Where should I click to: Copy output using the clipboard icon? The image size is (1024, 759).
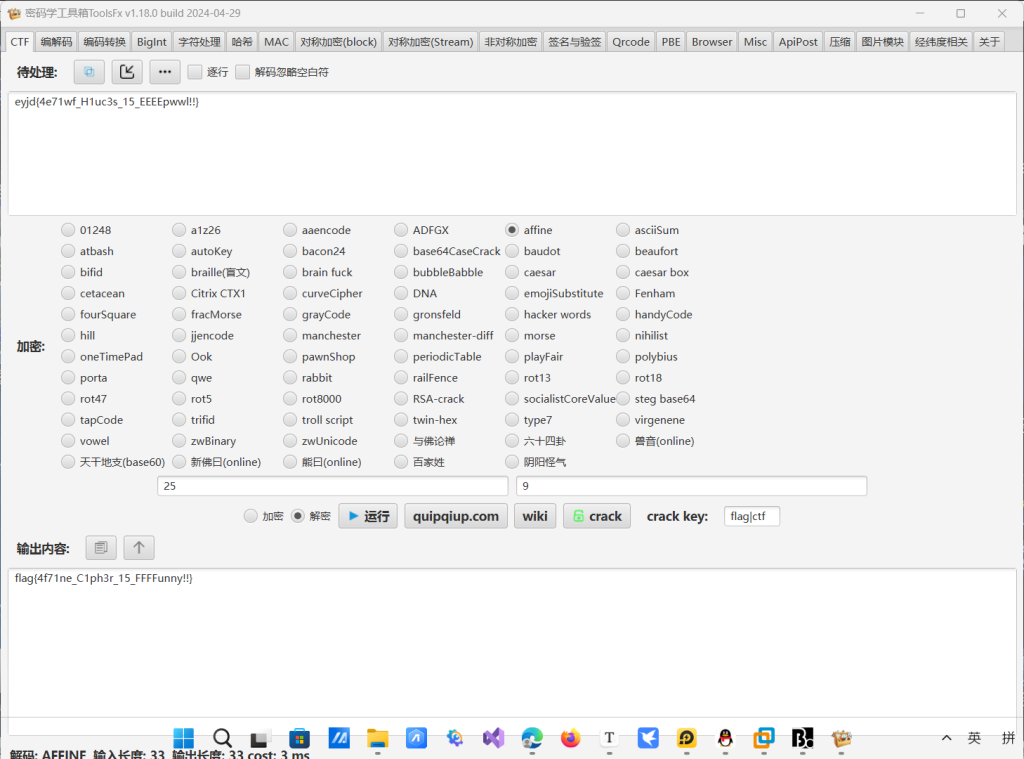point(100,547)
